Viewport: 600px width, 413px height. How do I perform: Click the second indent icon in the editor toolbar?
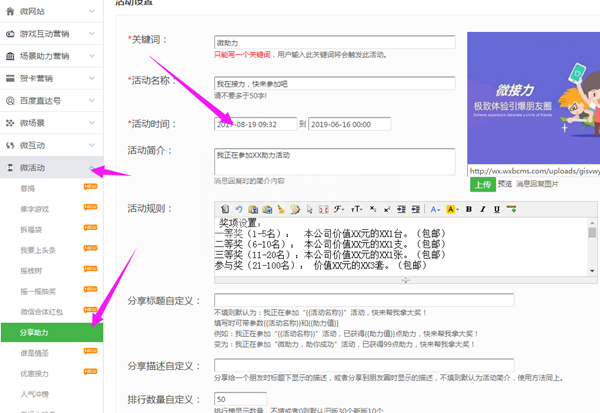click(x=416, y=209)
